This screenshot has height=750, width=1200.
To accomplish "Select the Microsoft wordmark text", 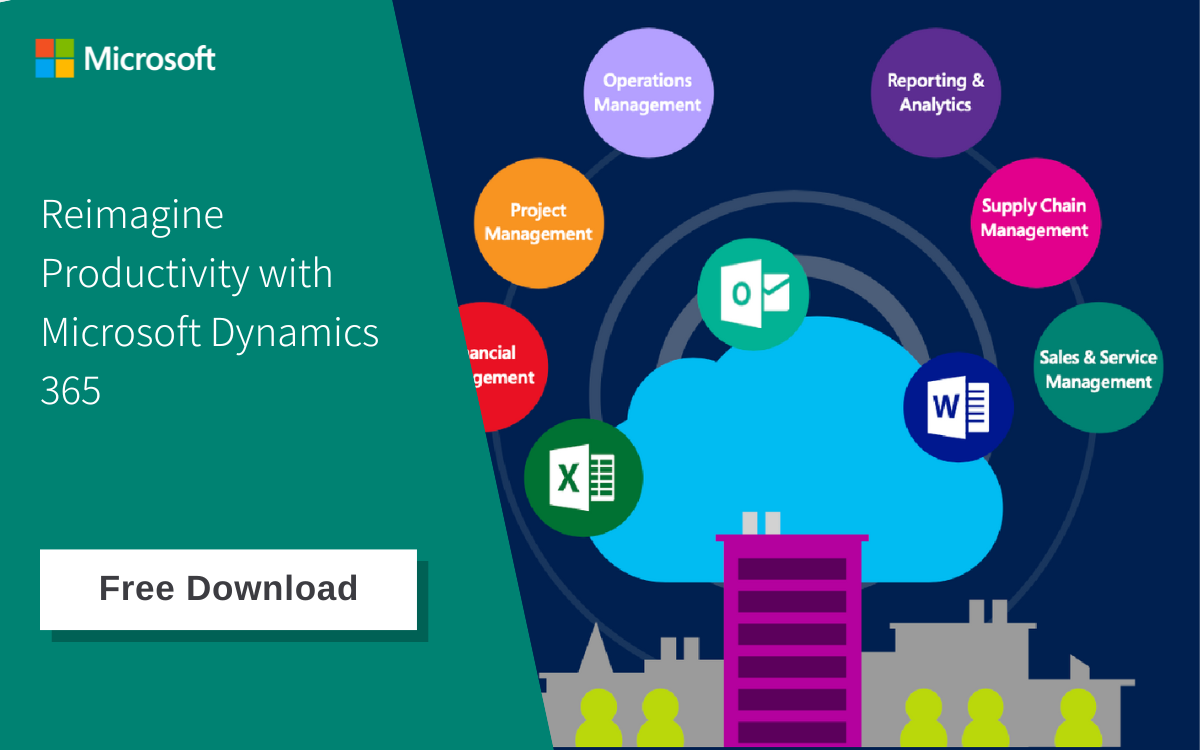I will [150, 58].
